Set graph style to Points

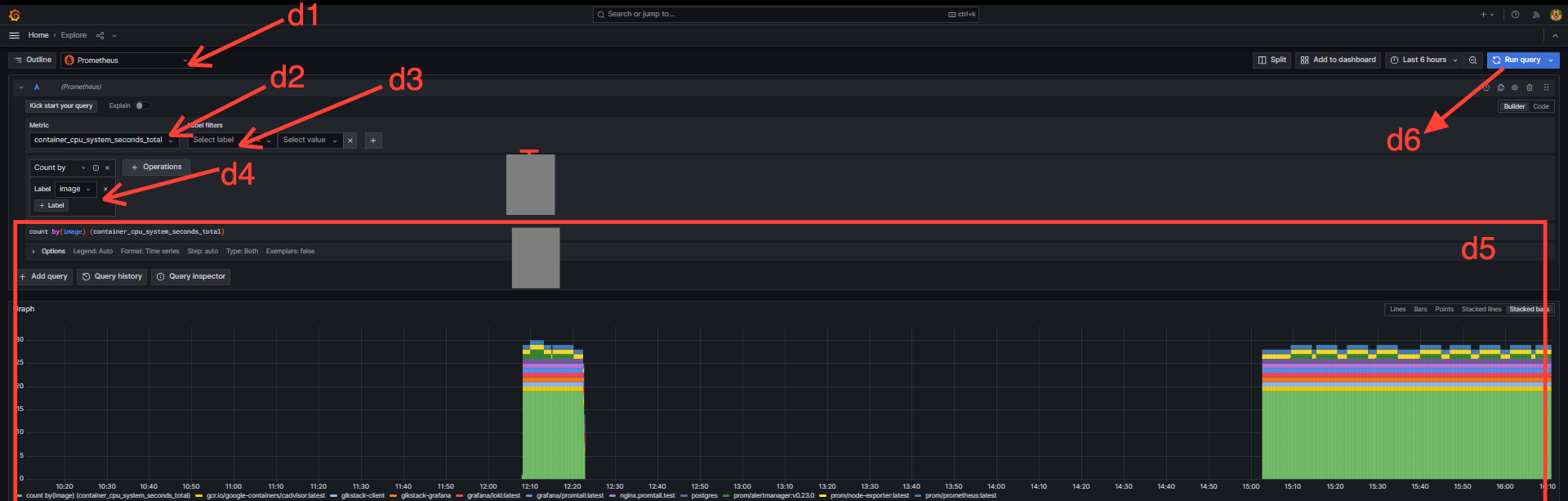1445,309
